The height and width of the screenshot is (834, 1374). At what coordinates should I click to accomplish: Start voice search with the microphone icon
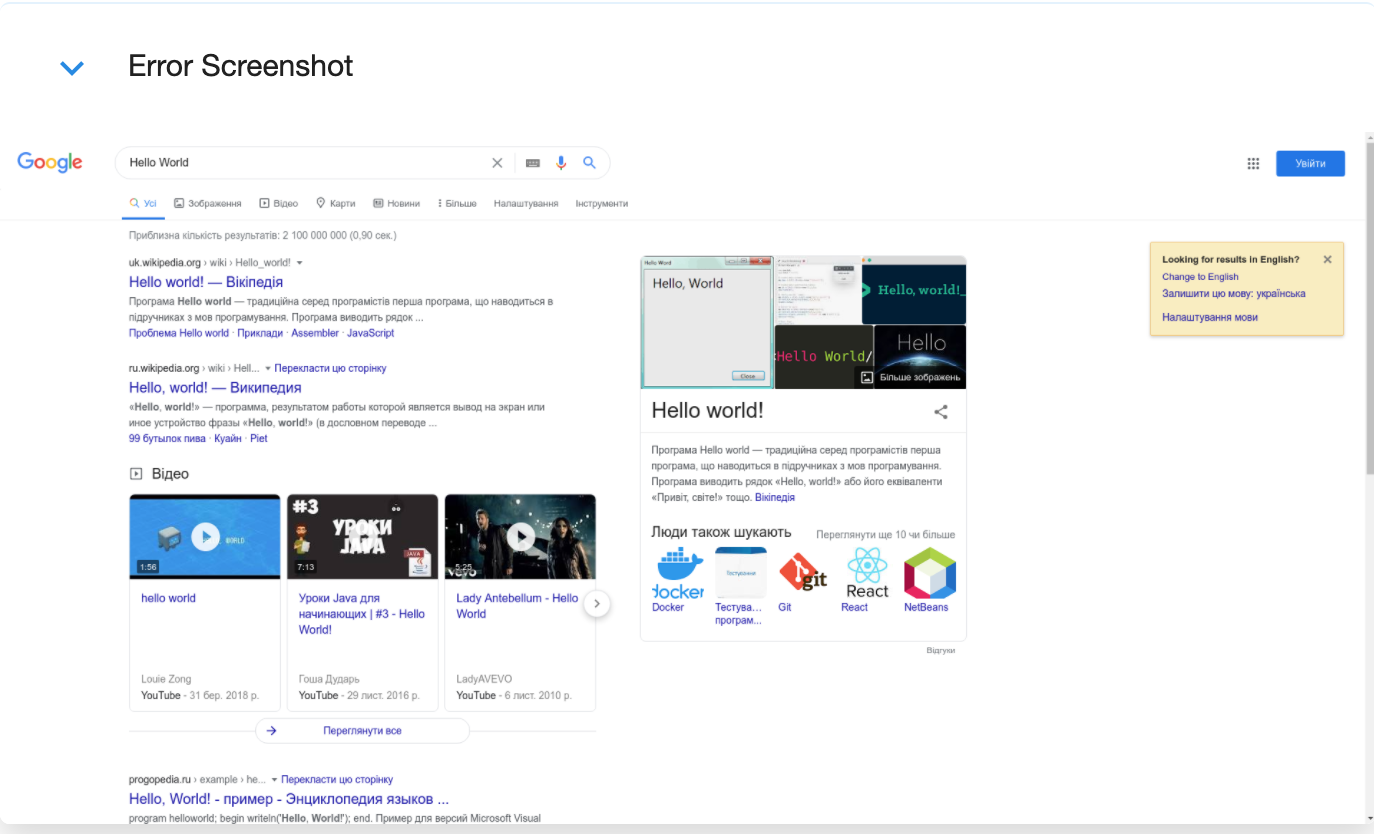[561, 163]
